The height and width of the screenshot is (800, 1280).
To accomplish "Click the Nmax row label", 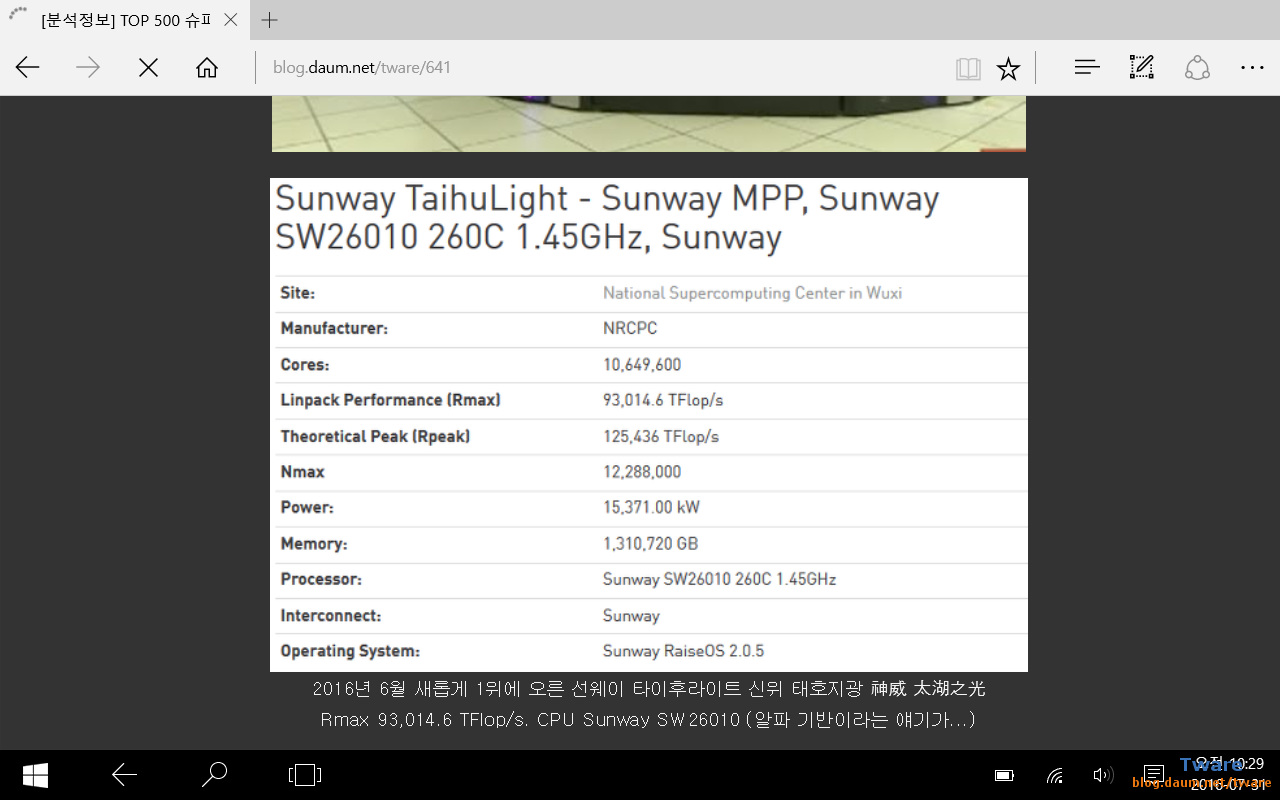I will [302, 472].
